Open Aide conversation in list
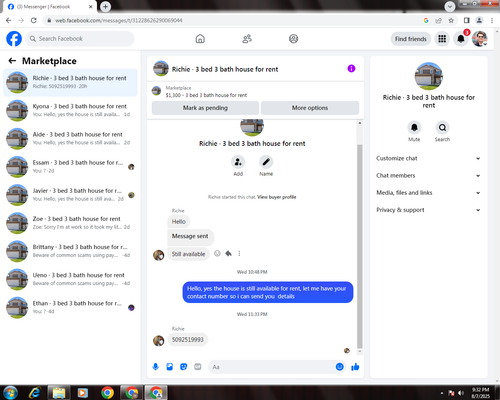Screen dimensions: 500x400 pyautogui.click(x=70, y=139)
